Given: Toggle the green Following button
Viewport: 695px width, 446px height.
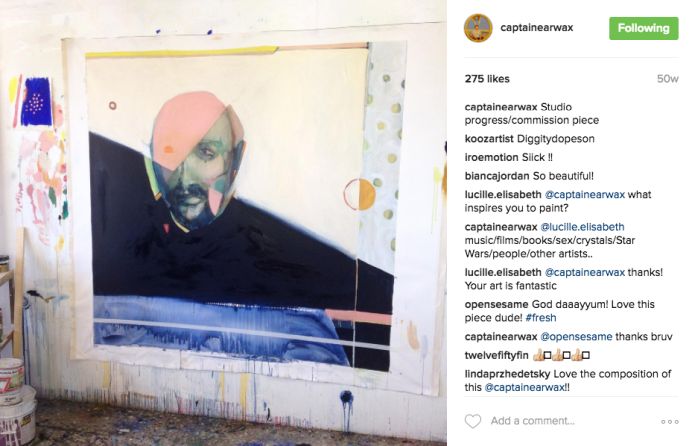Looking at the screenshot, I should 644,28.
